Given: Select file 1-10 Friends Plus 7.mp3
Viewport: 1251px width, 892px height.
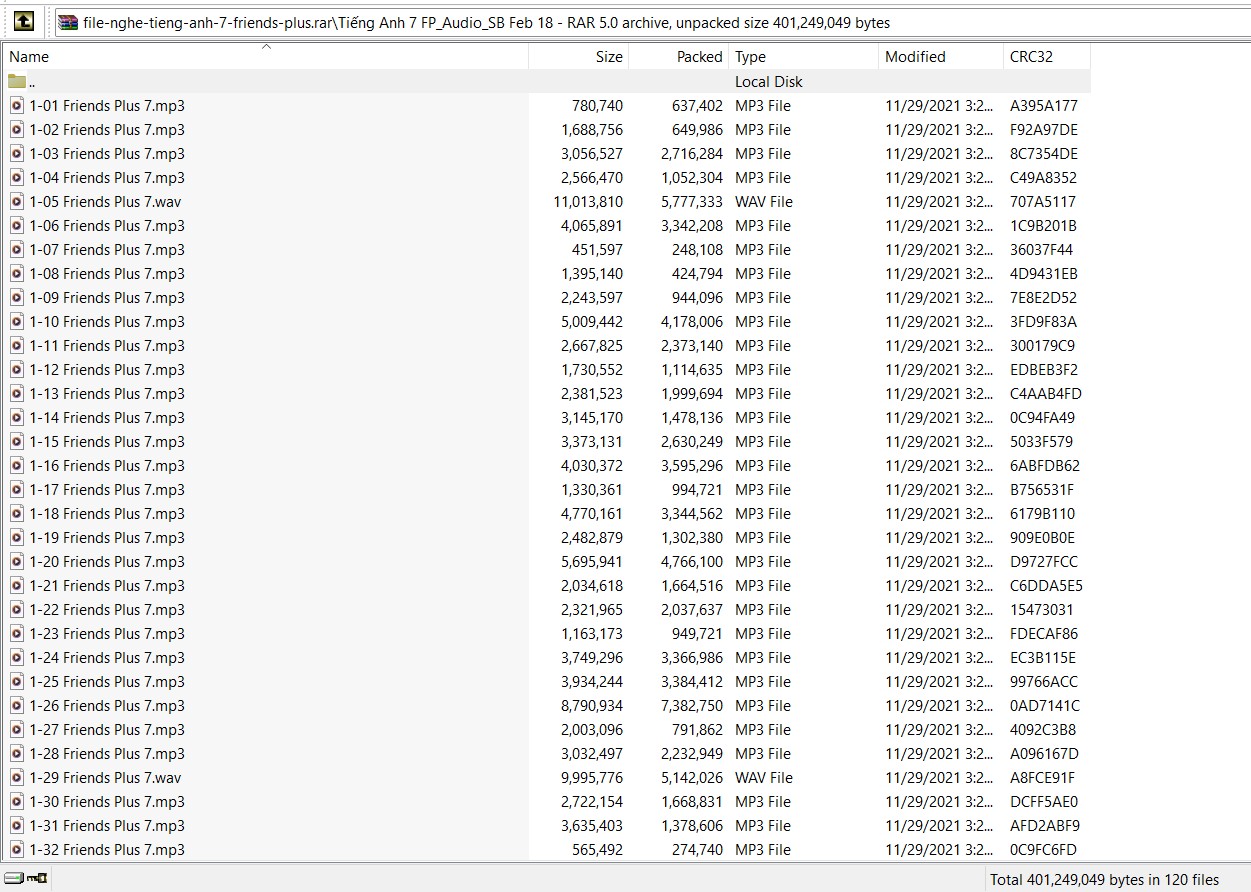Looking at the screenshot, I should (107, 322).
